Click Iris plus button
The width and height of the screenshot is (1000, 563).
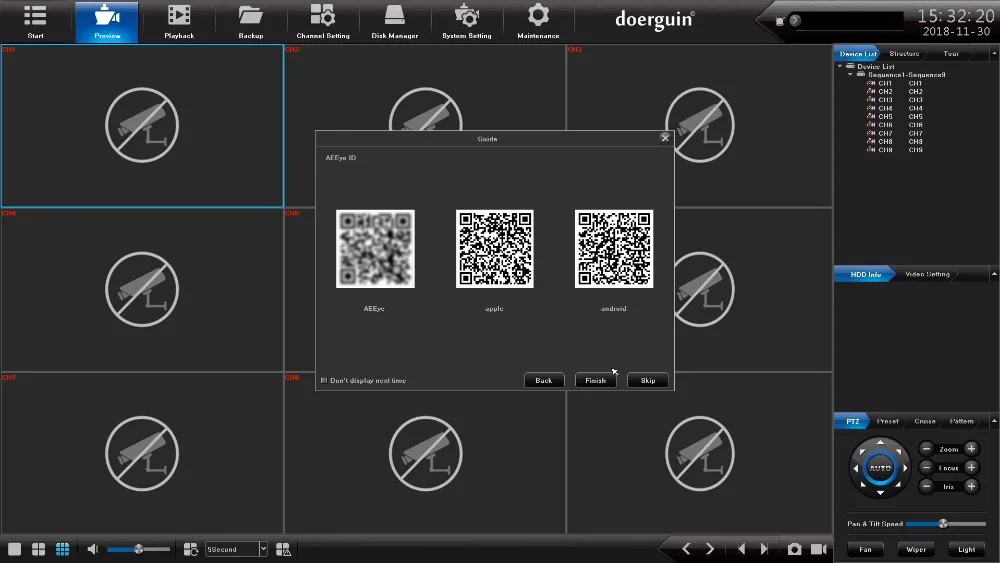tap(971, 486)
